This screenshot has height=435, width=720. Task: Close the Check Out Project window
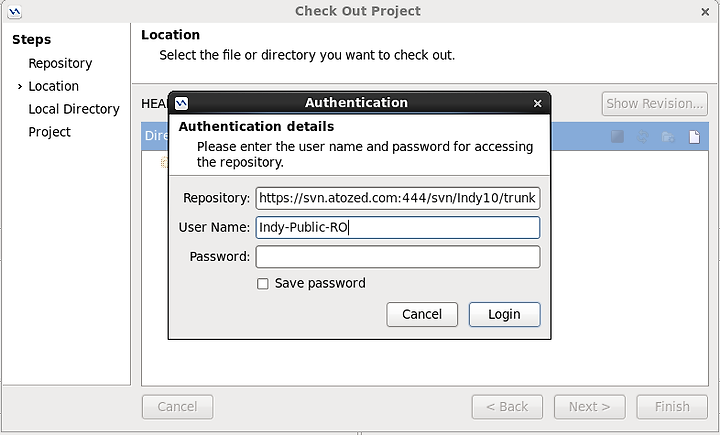tap(705, 12)
